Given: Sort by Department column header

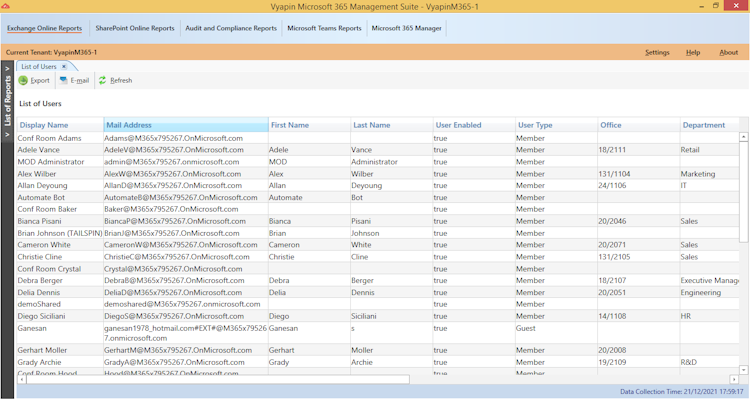Looking at the screenshot, I should coord(710,125).
